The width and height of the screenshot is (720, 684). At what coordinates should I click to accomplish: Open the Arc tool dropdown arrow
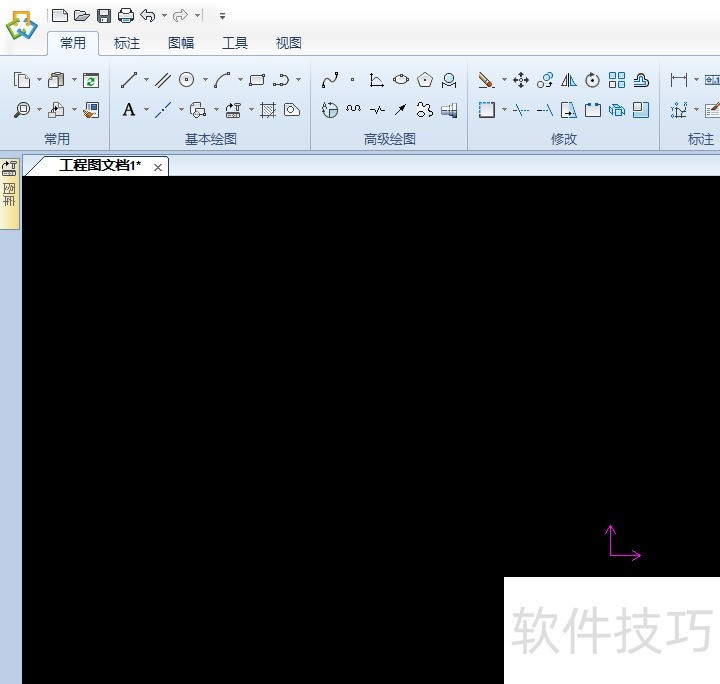coord(240,80)
